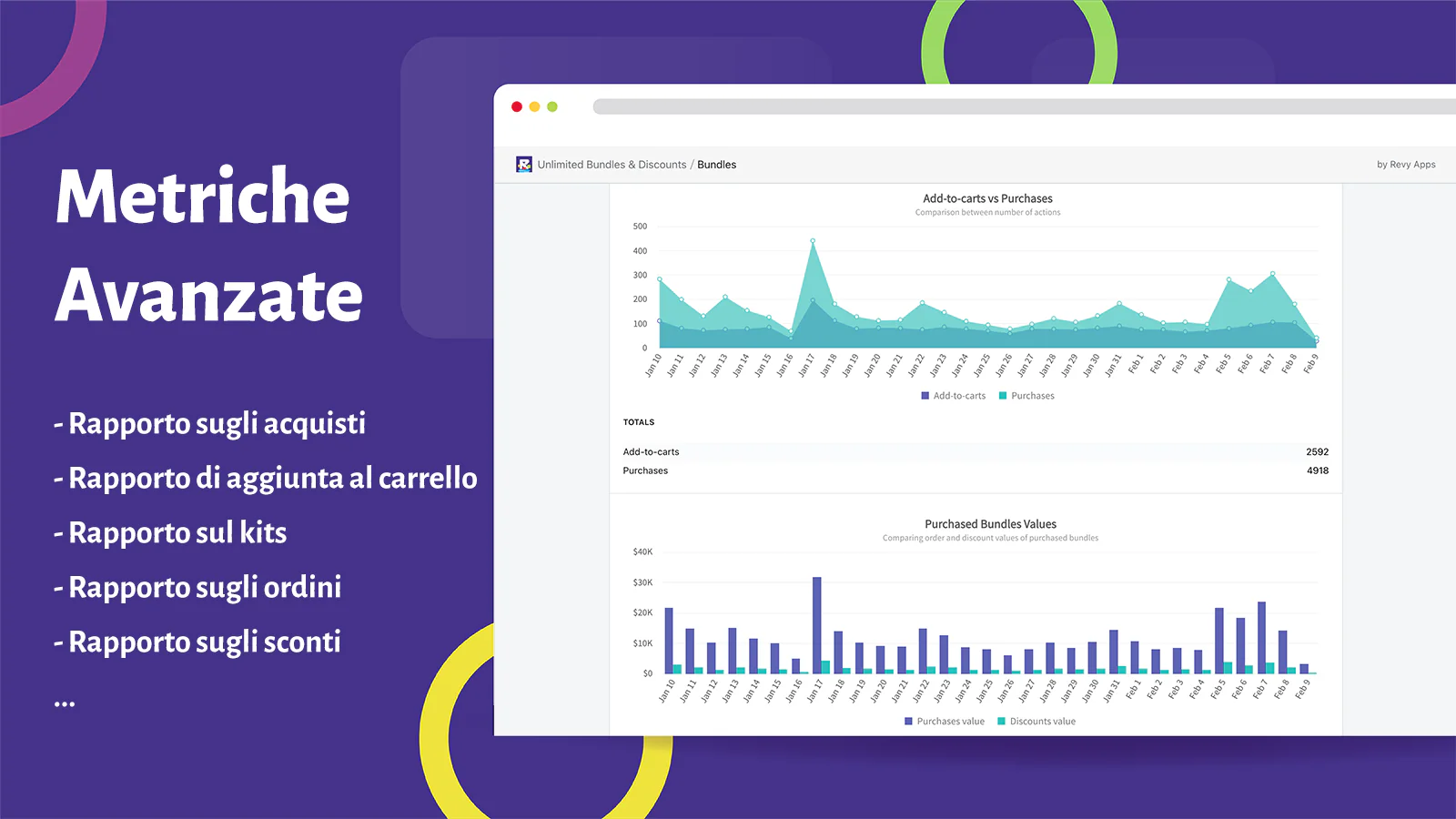Image resolution: width=1456 pixels, height=819 pixels.
Task: Toggle Add-to-carts legend series
Action: pos(953,396)
